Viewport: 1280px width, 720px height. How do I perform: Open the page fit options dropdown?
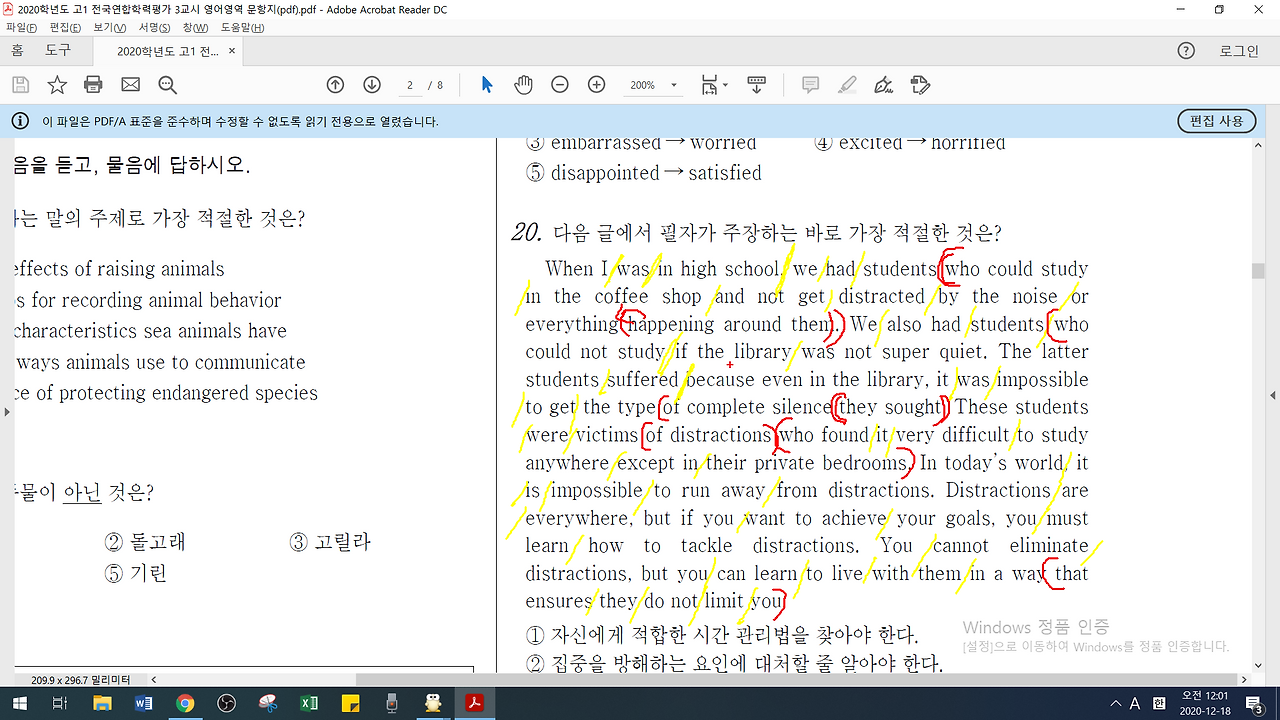pyautogui.click(x=714, y=85)
